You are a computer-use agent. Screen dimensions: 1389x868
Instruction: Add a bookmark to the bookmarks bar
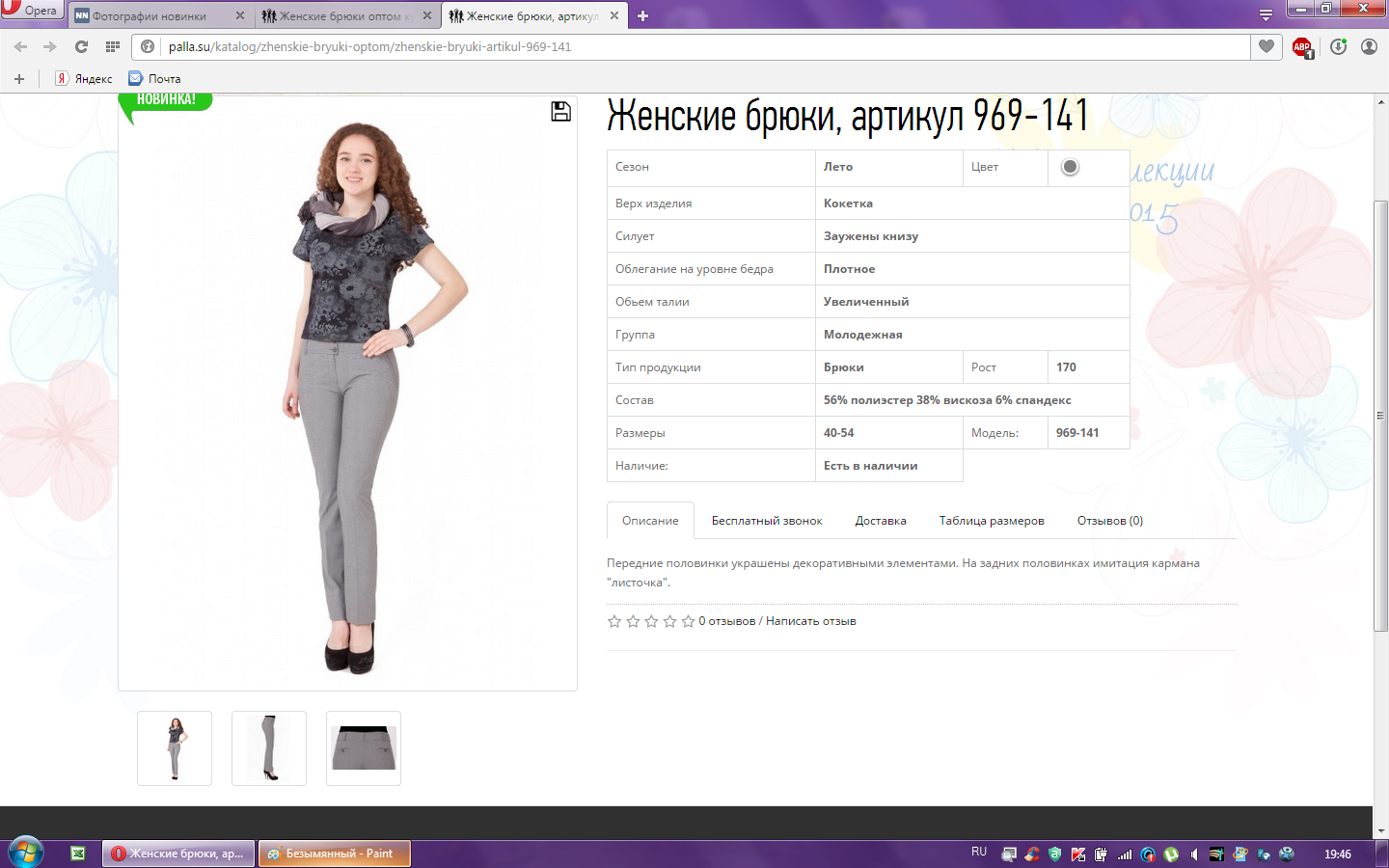point(19,79)
